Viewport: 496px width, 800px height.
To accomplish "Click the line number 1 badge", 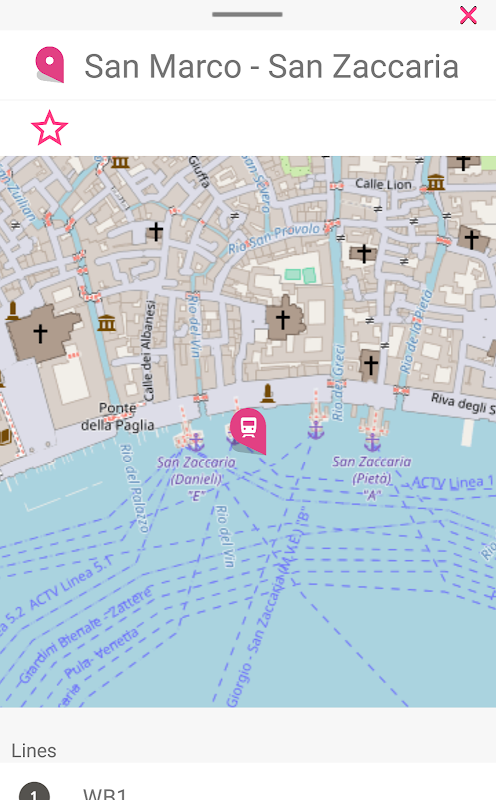I will tap(34, 793).
